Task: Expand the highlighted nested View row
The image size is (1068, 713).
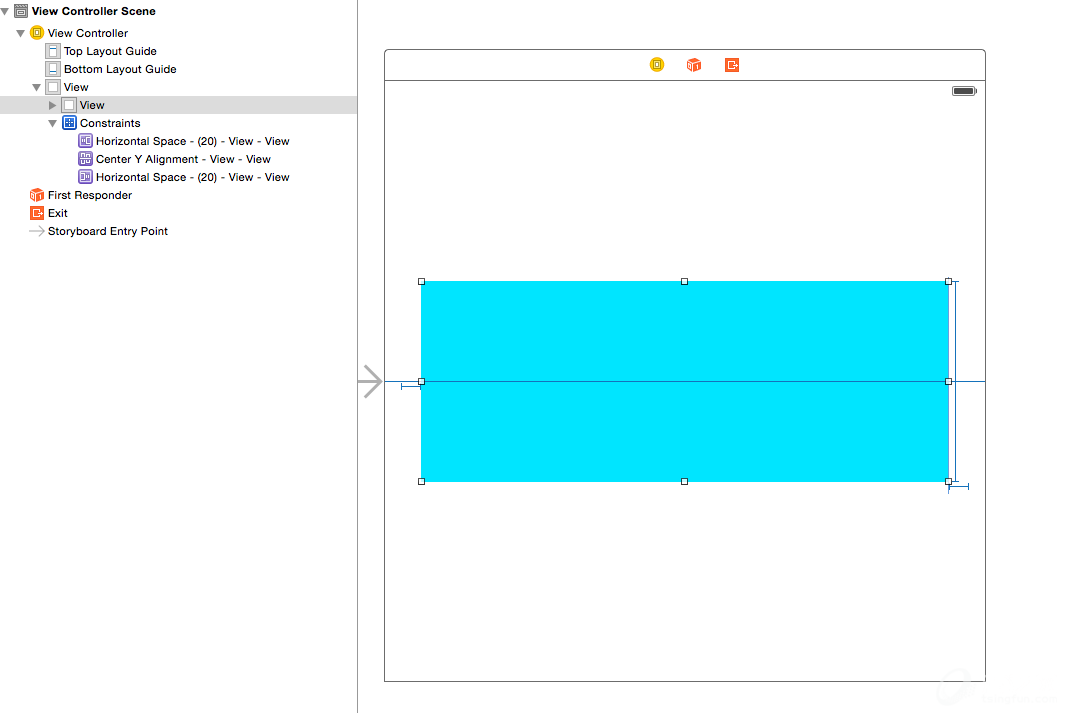Action: coord(53,105)
